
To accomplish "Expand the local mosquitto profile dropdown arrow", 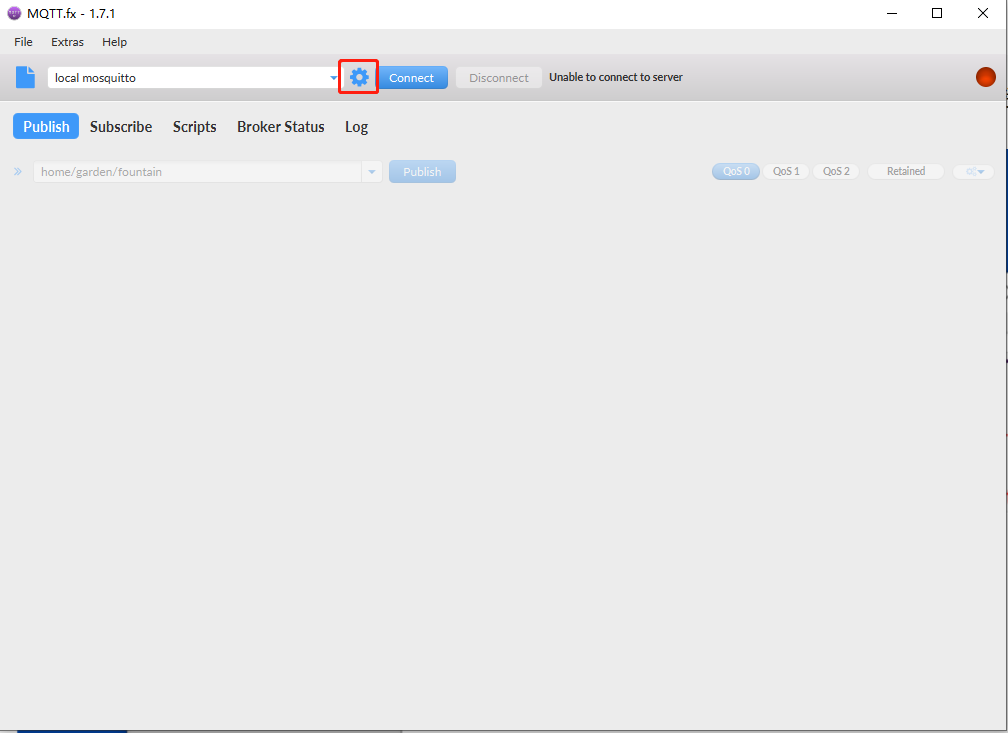I will [334, 78].
